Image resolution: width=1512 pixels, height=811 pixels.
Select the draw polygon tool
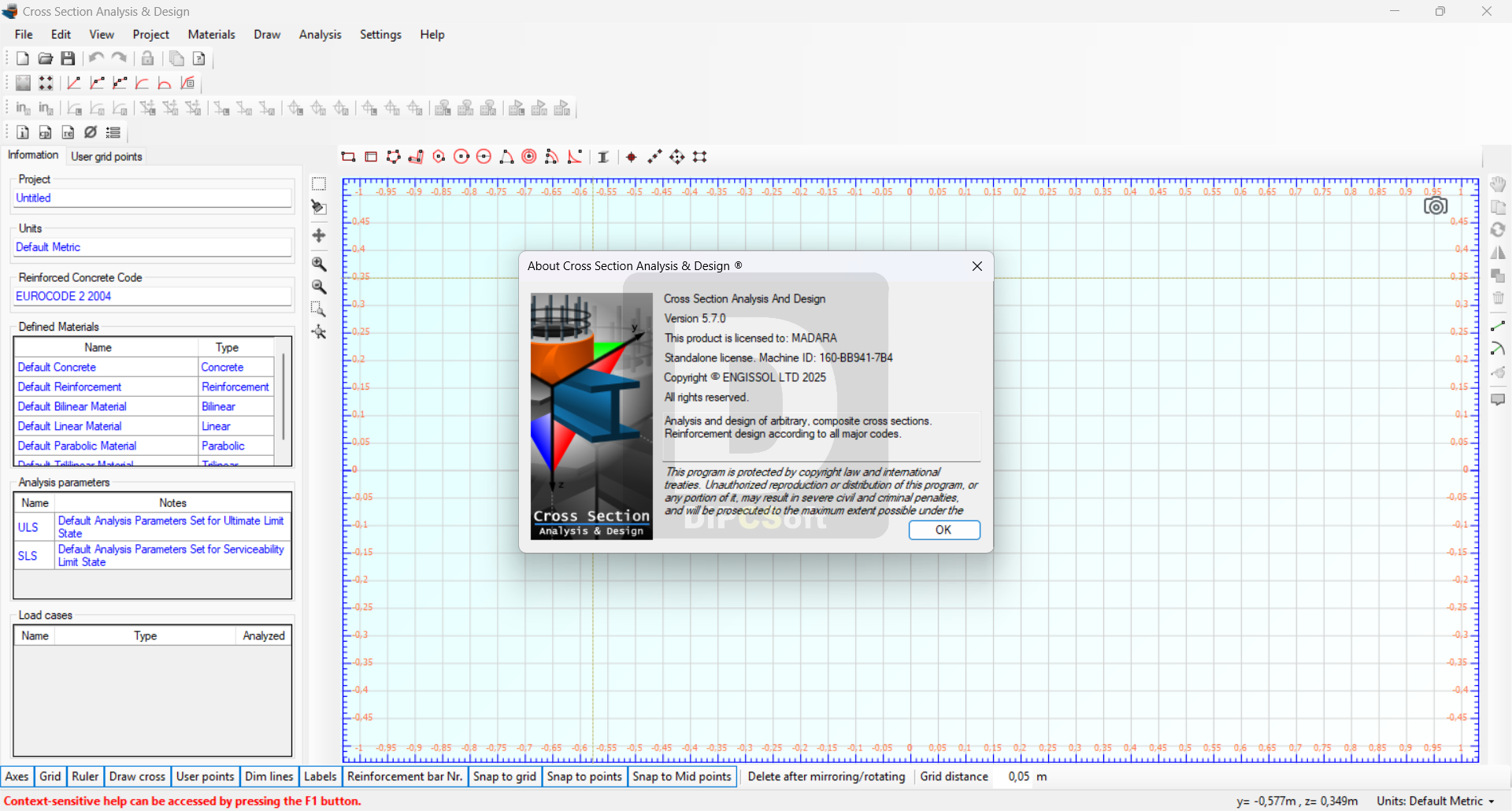pyautogui.click(x=394, y=157)
